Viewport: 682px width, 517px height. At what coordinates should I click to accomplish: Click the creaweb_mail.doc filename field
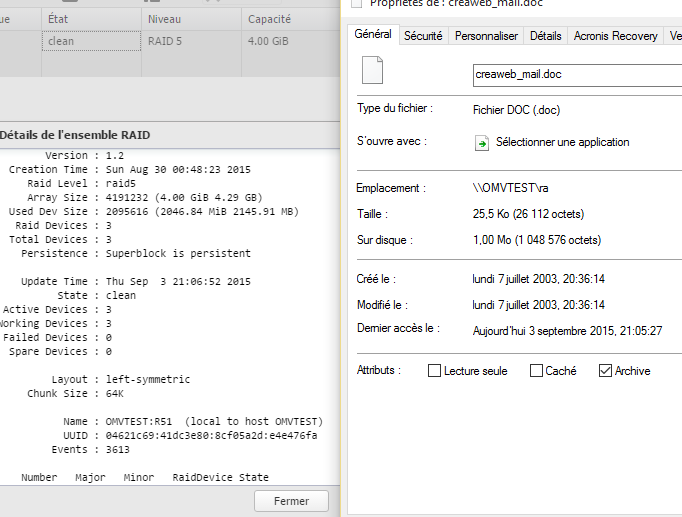coord(576,75)
